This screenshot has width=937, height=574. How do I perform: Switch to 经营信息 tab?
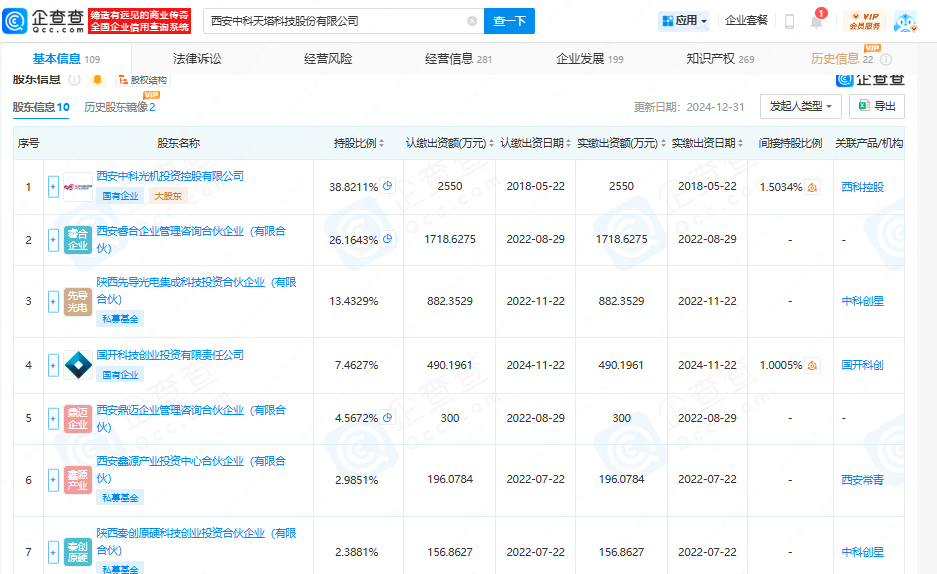coord(458,59)
